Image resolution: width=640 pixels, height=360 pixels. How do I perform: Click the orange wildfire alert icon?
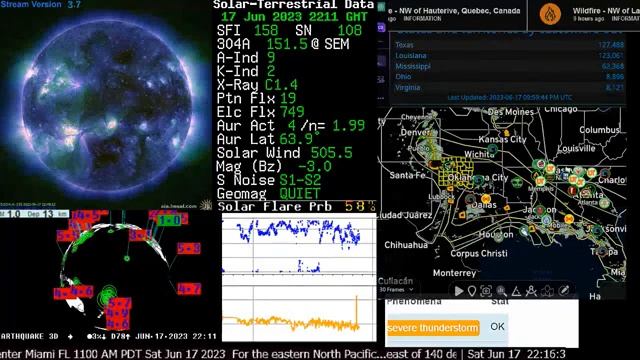pyautogui.click(x=550, y=14)
